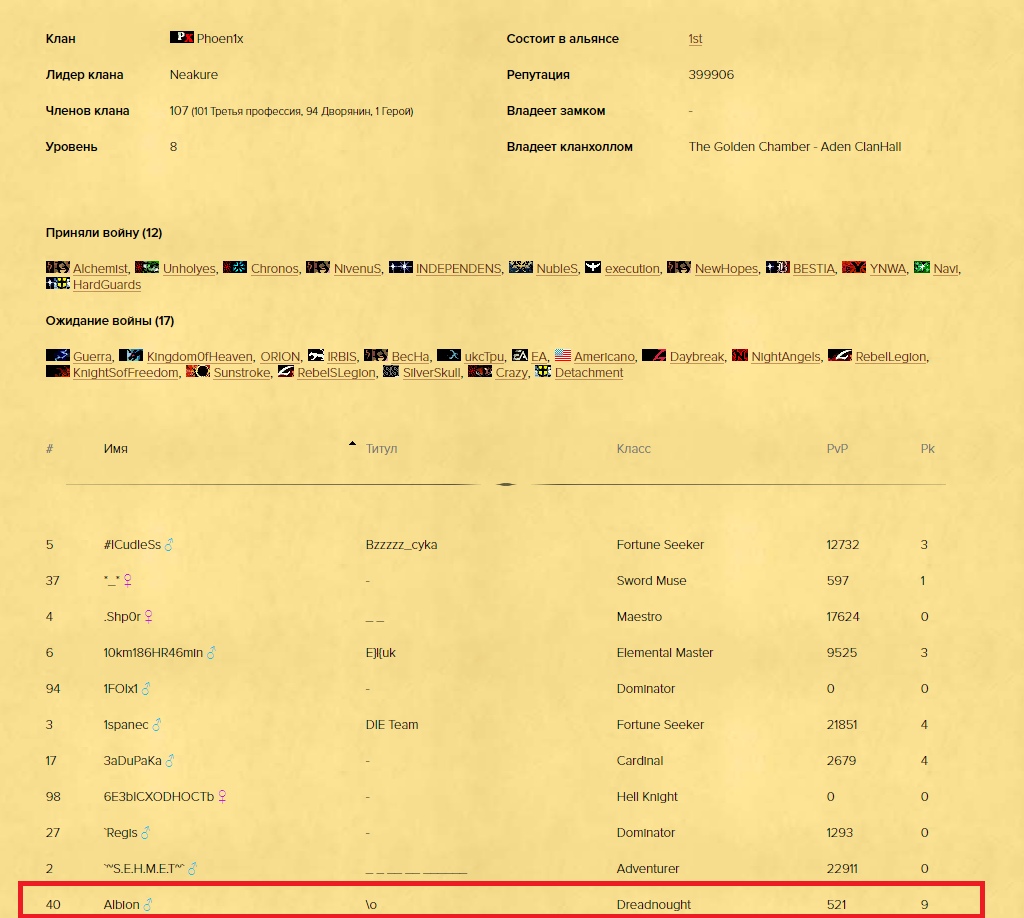
Task: Click the Navi green crest icon
Action: pyautogui.click(x=921, y=268)
